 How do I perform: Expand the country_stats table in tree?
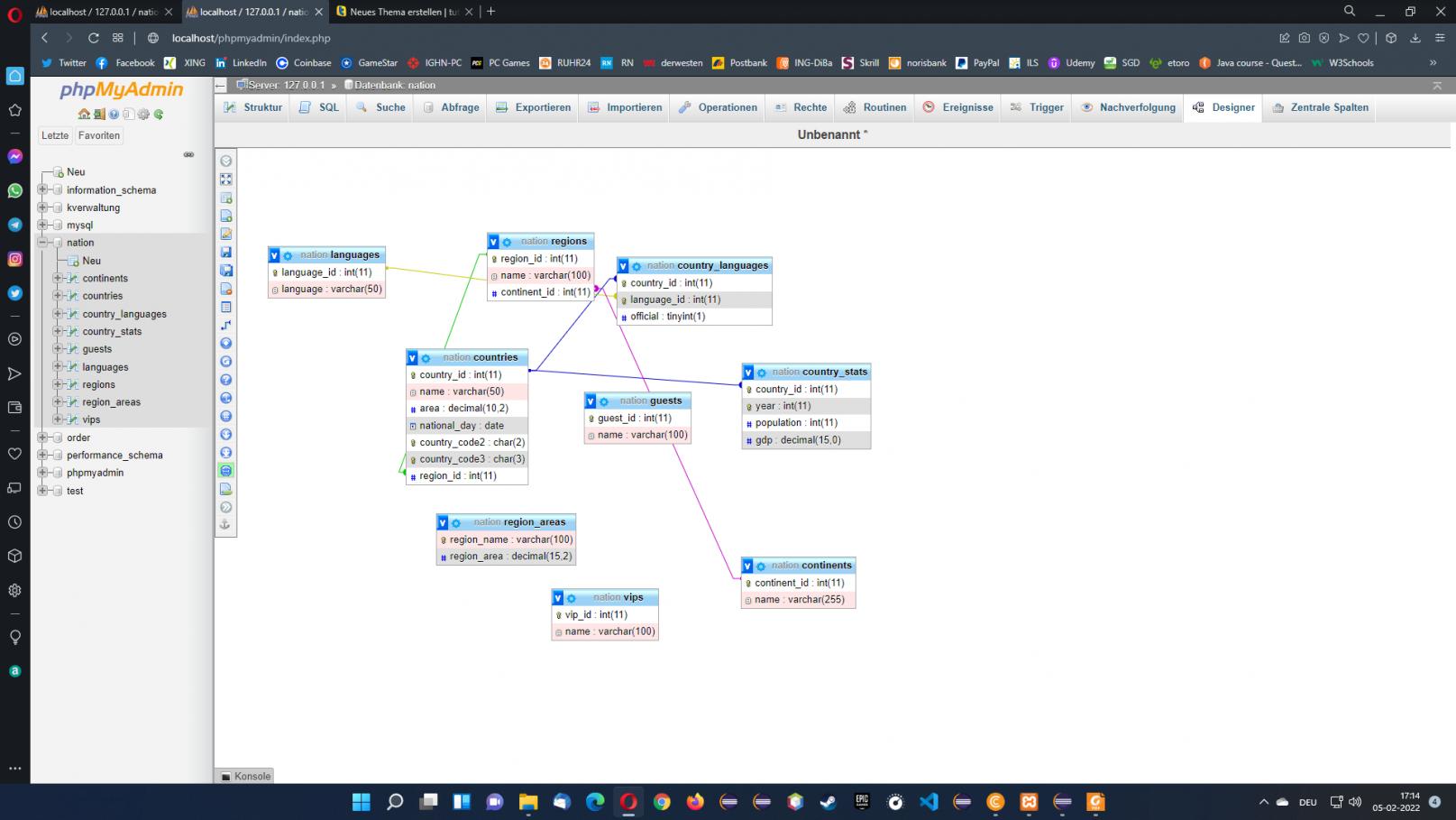(x=58, y=331)
